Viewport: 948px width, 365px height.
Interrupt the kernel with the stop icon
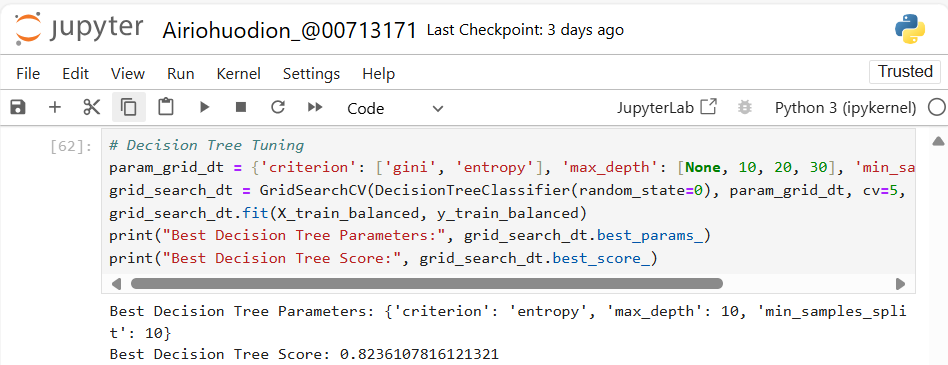pos(241,108)
